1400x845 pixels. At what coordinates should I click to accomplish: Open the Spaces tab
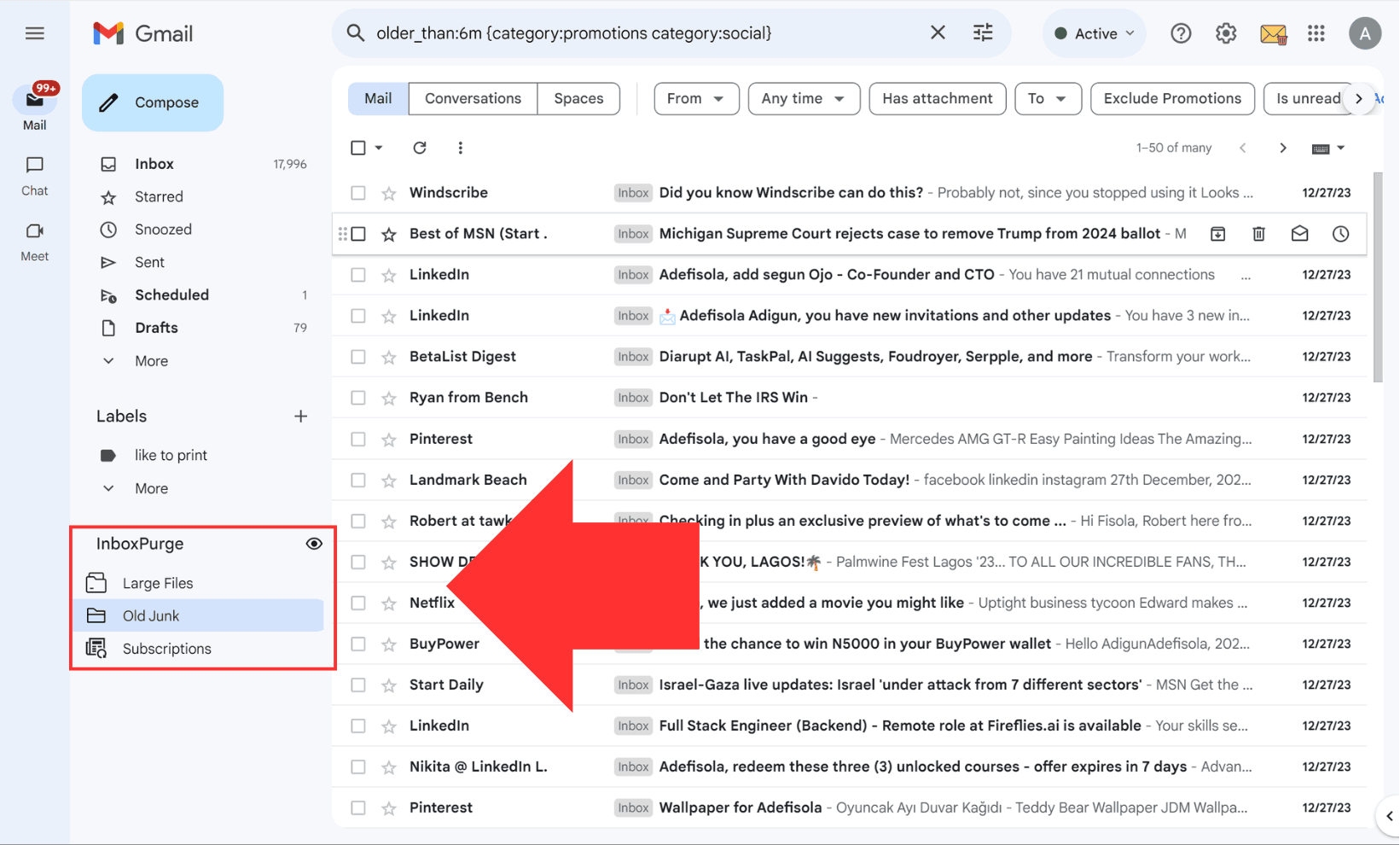click(x=578, y=98)
